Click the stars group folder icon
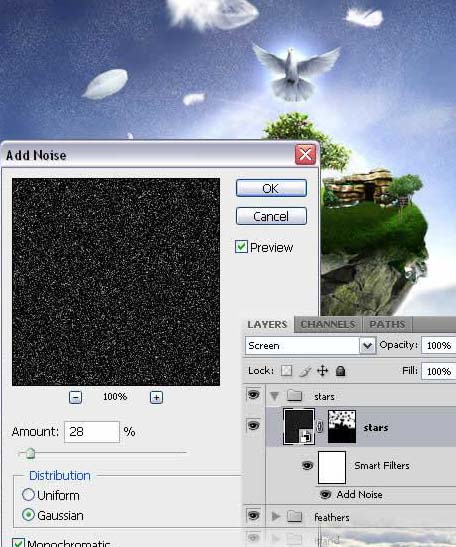Screen dimensions: 456x547 point(294,396)
